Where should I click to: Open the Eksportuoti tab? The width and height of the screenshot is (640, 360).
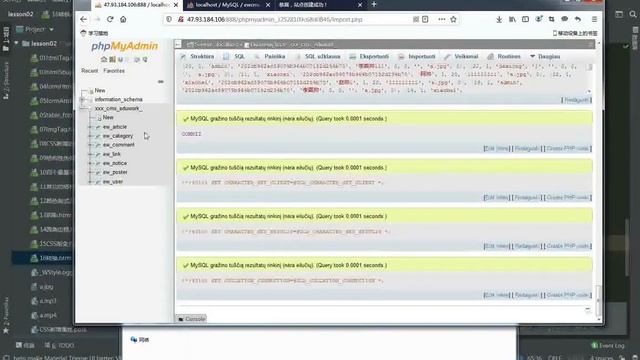(369, 56)
